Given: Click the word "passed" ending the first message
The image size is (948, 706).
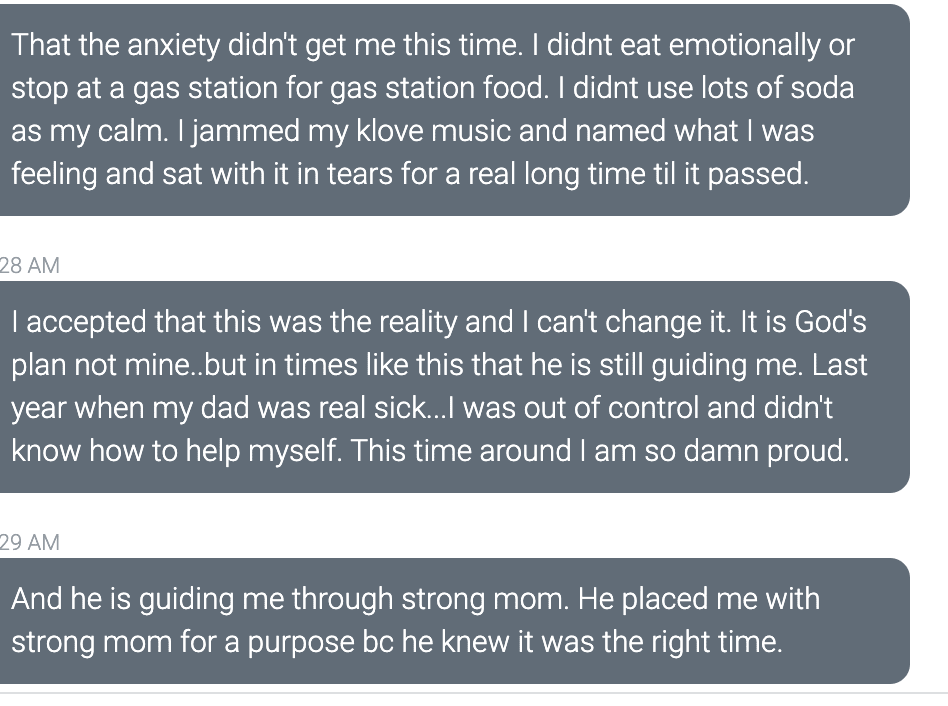Looking at the screenshot, I should click(x=758, y=175).
